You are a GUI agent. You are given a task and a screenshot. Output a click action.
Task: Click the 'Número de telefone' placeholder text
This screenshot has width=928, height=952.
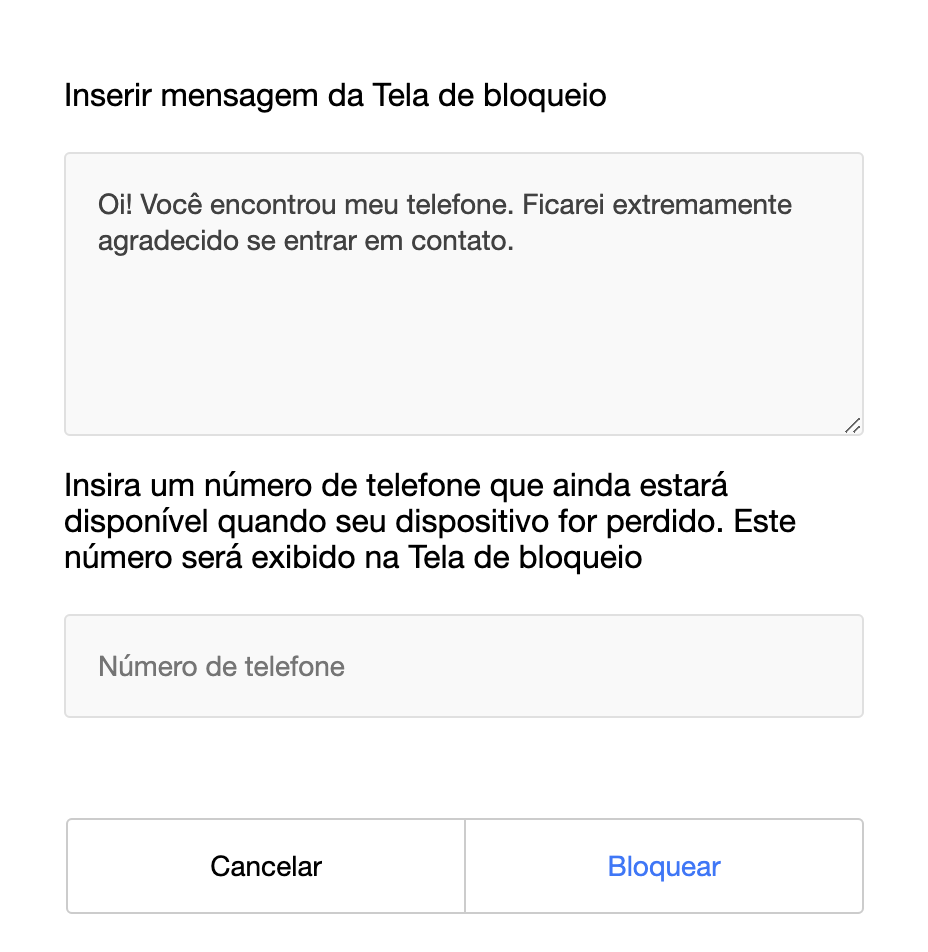(x=222, y=666)
